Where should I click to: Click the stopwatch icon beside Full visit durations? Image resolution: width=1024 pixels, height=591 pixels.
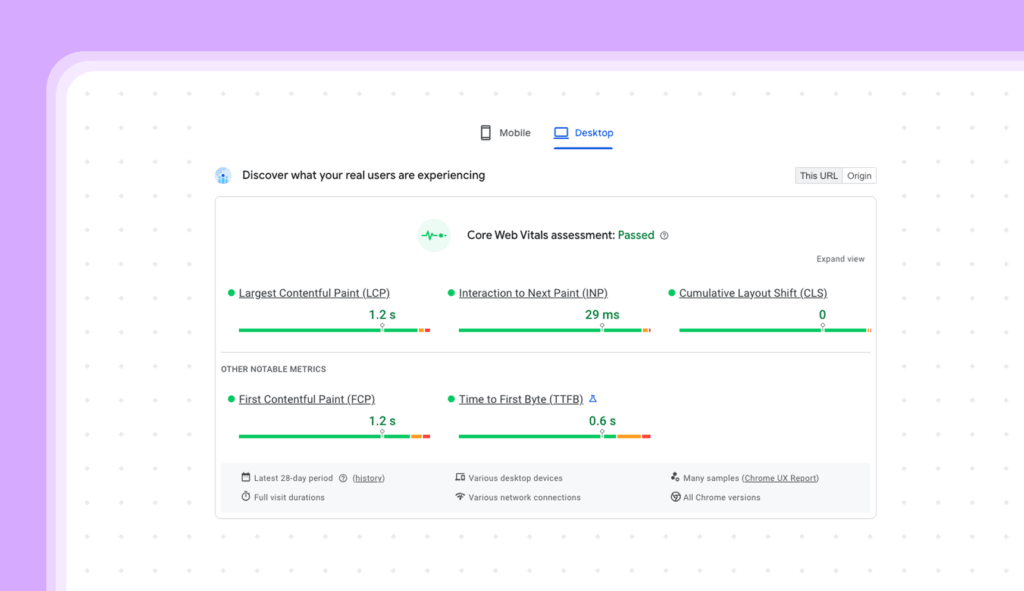click(246, 497)
